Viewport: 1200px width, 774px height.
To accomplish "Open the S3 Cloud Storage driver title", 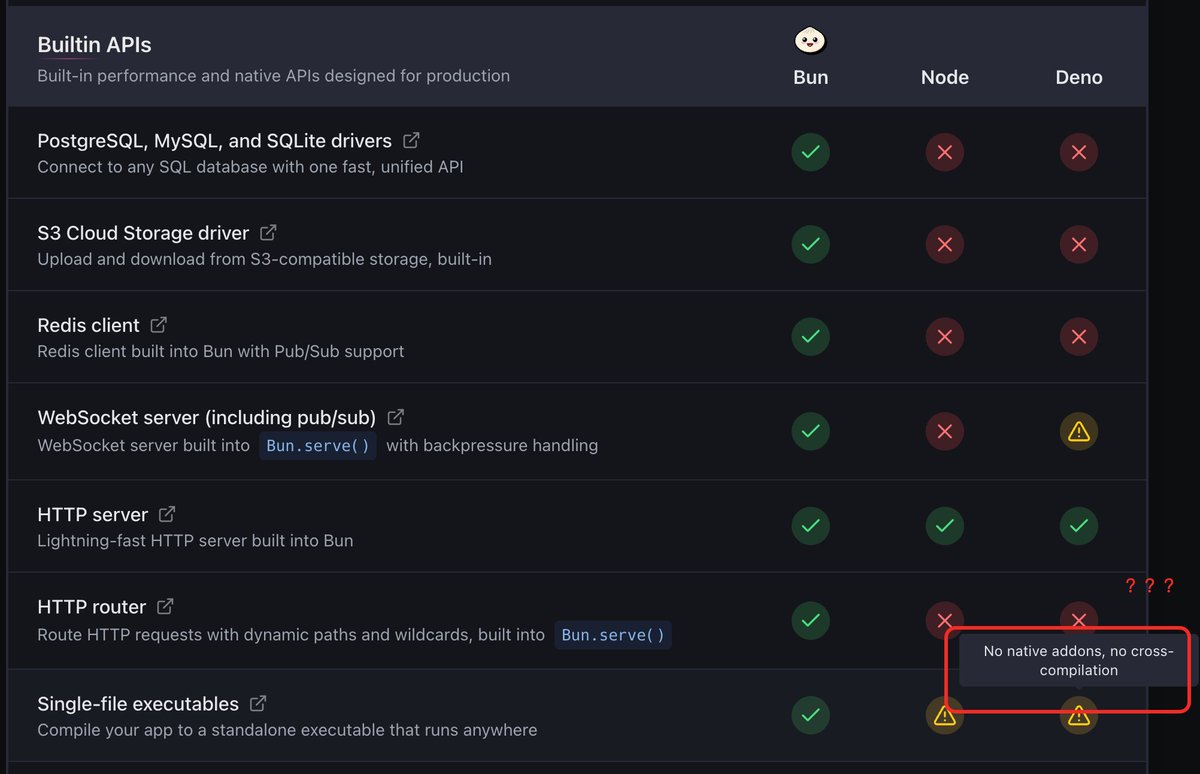I will 143,233.
